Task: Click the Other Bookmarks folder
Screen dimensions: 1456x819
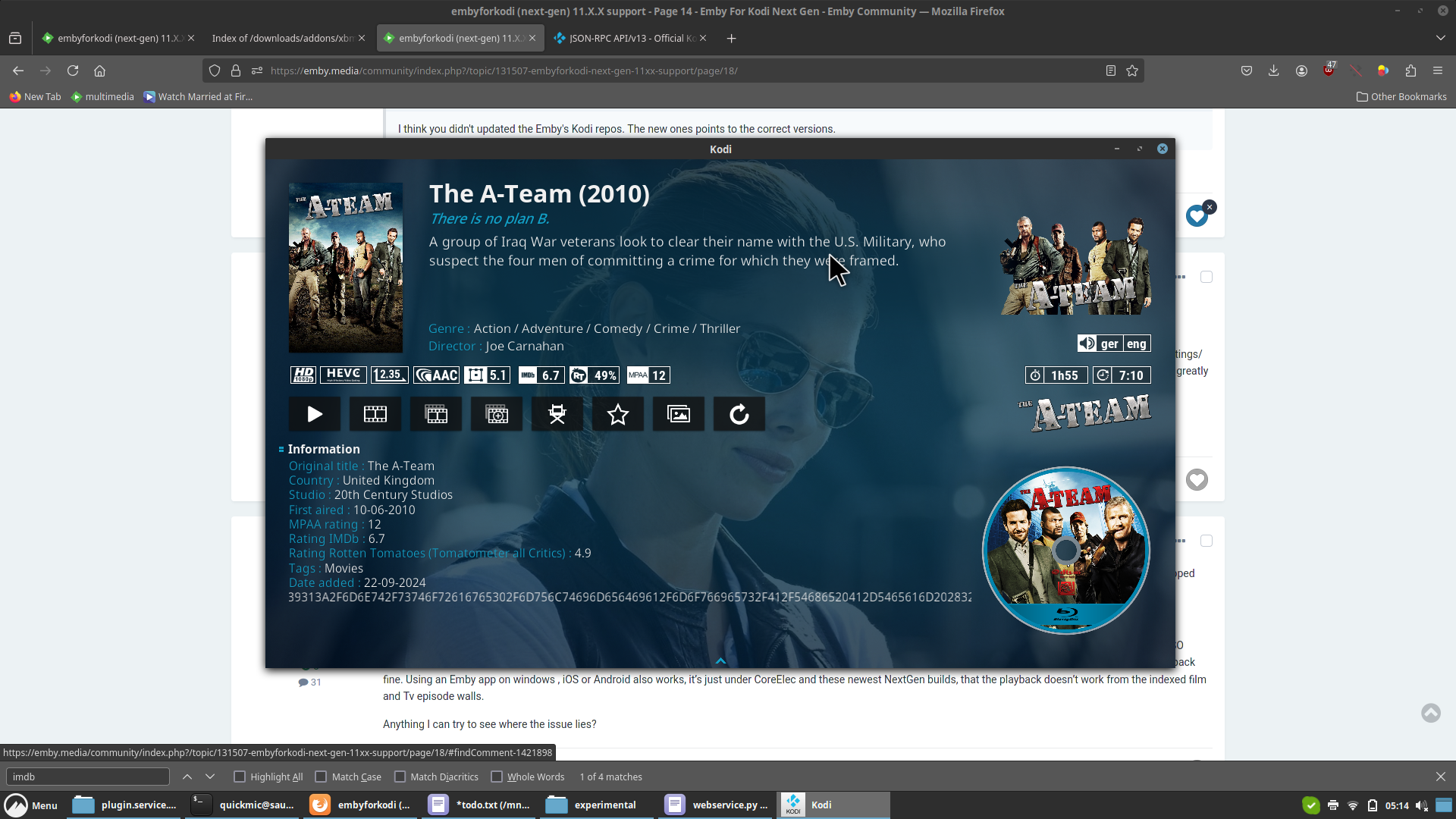Action: point(1401,96)
